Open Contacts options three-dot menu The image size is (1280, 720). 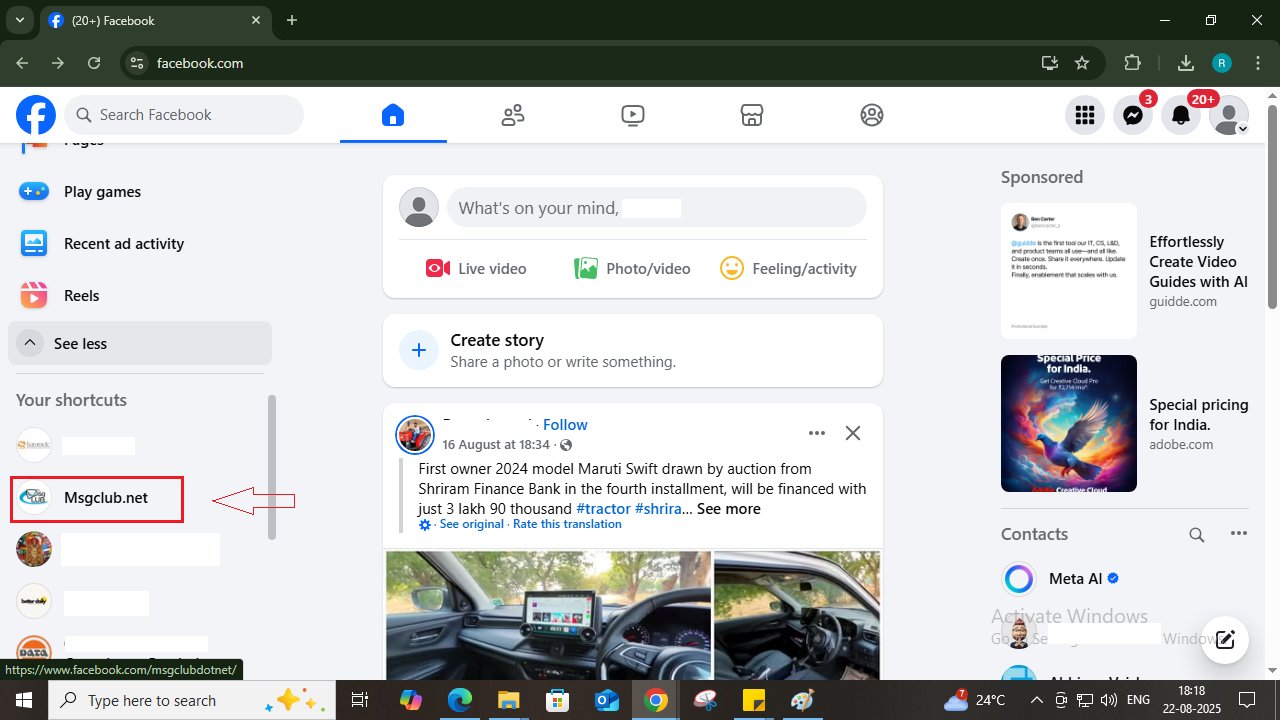coord(1239,534)
